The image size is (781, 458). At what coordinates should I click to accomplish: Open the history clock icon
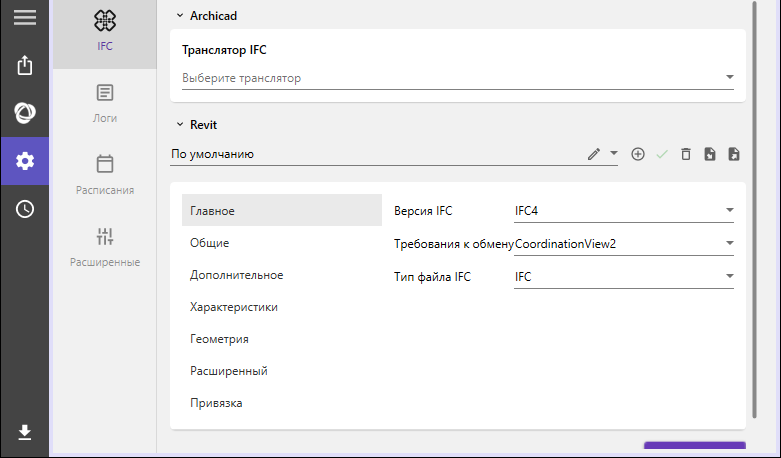pyautogui.click(x=25, y=209)
